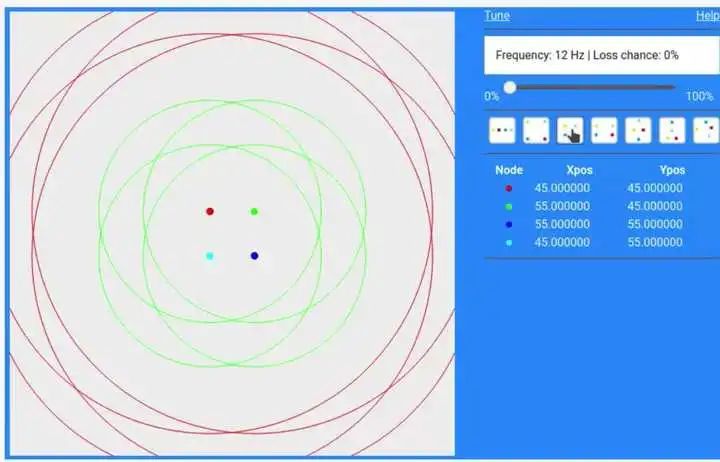The image size is (720, 462).
Task: Click the cyan node's Xpos value 45.000000
Action: (x=562, y=242)
